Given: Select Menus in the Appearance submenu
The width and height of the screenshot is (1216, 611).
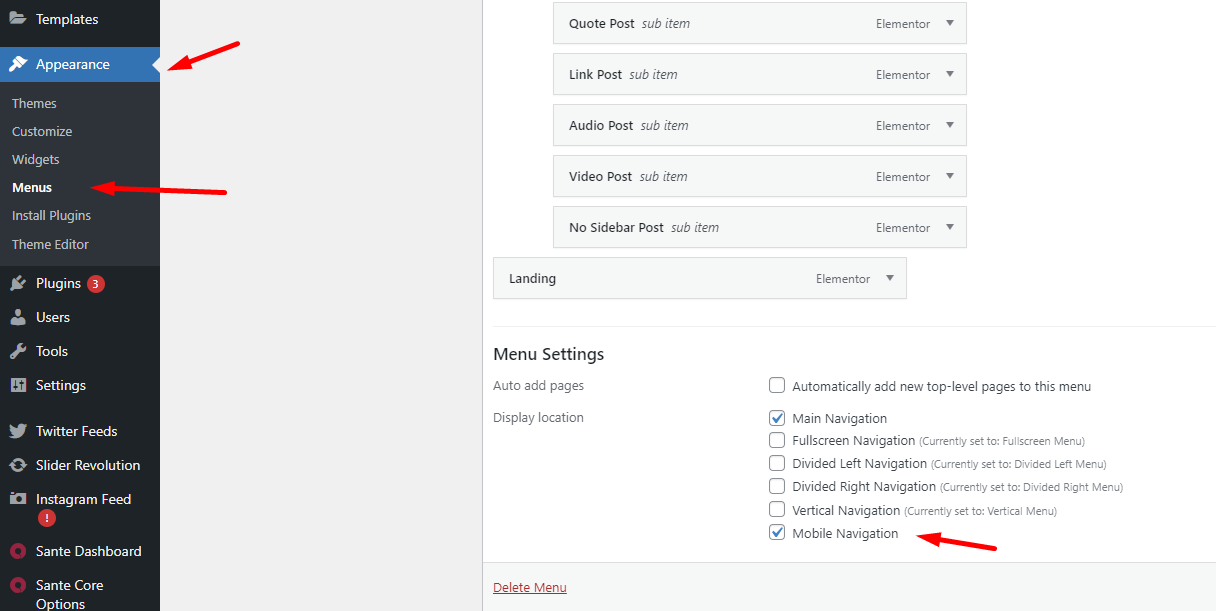Looking at the screenshot, I should [32, 187].
